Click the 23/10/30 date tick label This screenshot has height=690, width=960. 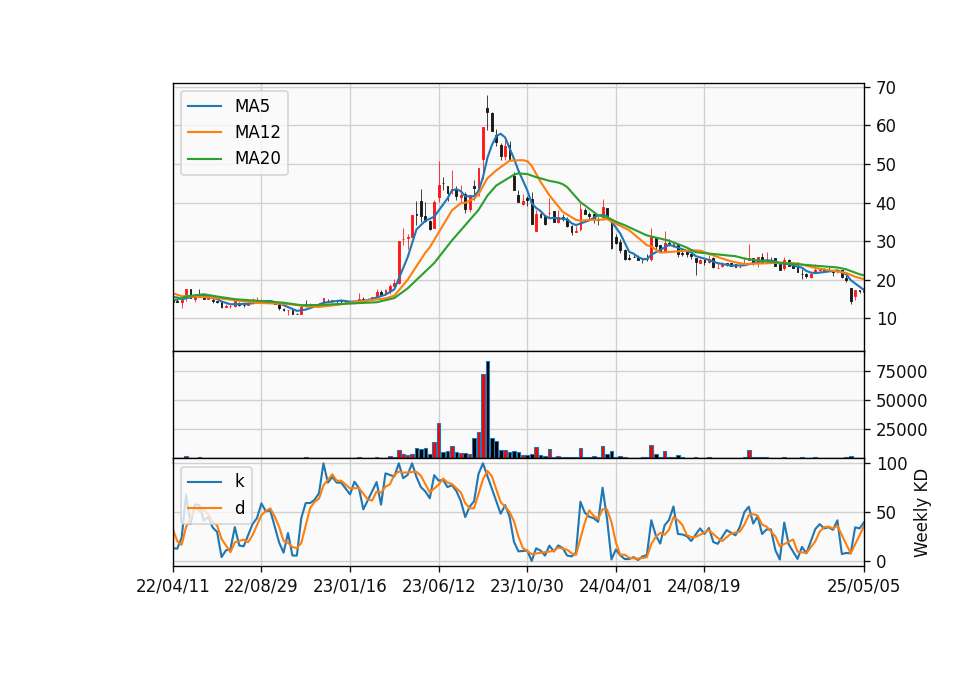pos(527,586)
